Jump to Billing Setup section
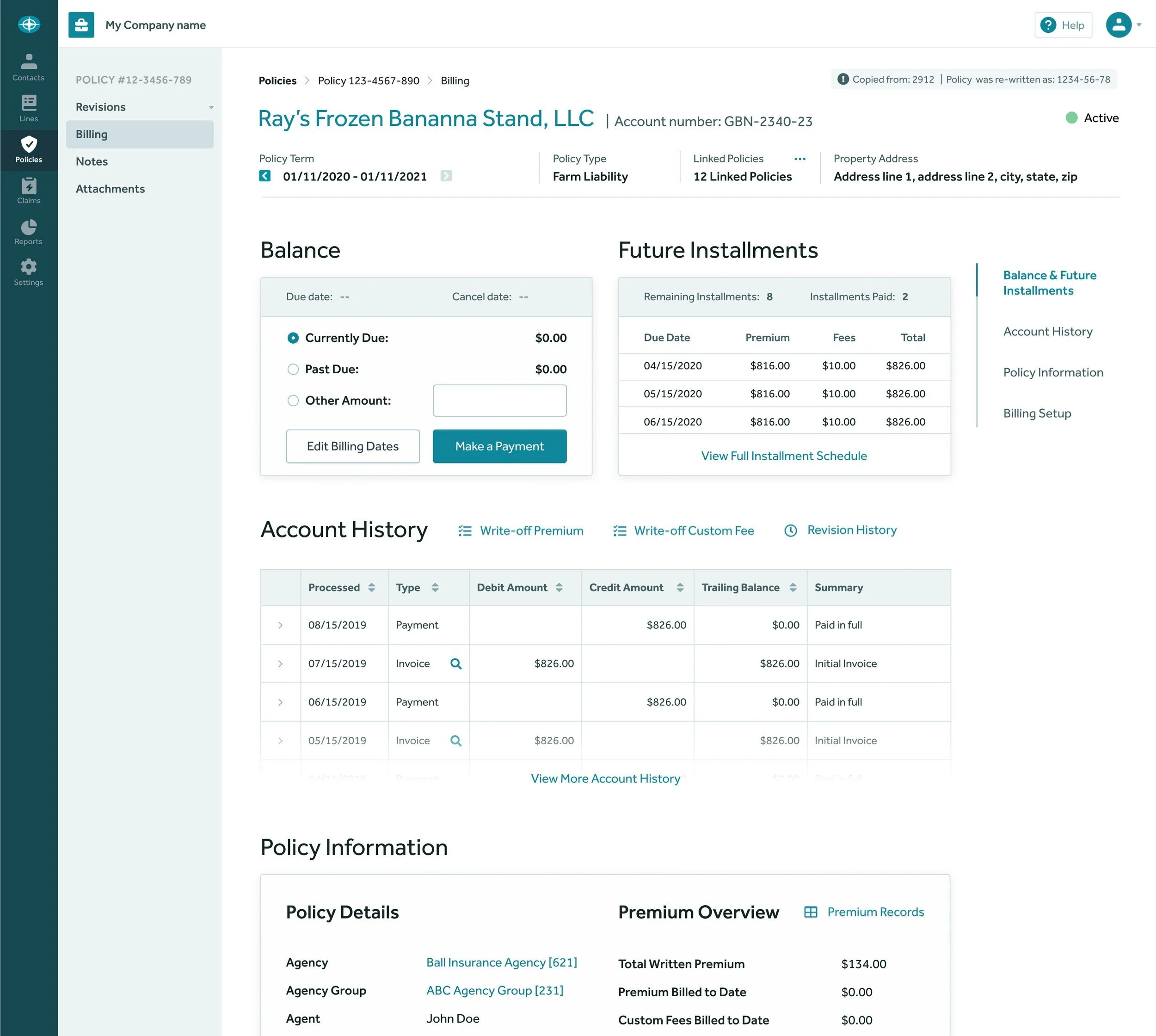Screen dimensions: 1156x1036 [1037, 413]
